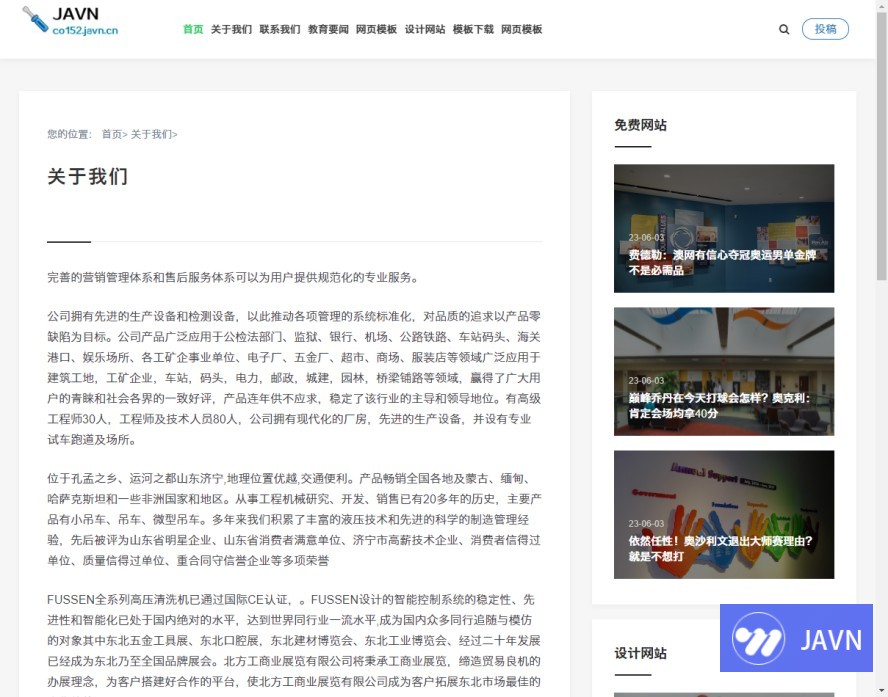This screenshot has width=888, height=697.
Task: Click paragraph starting 完善的营销管理体系
Action: pos(233,277)
